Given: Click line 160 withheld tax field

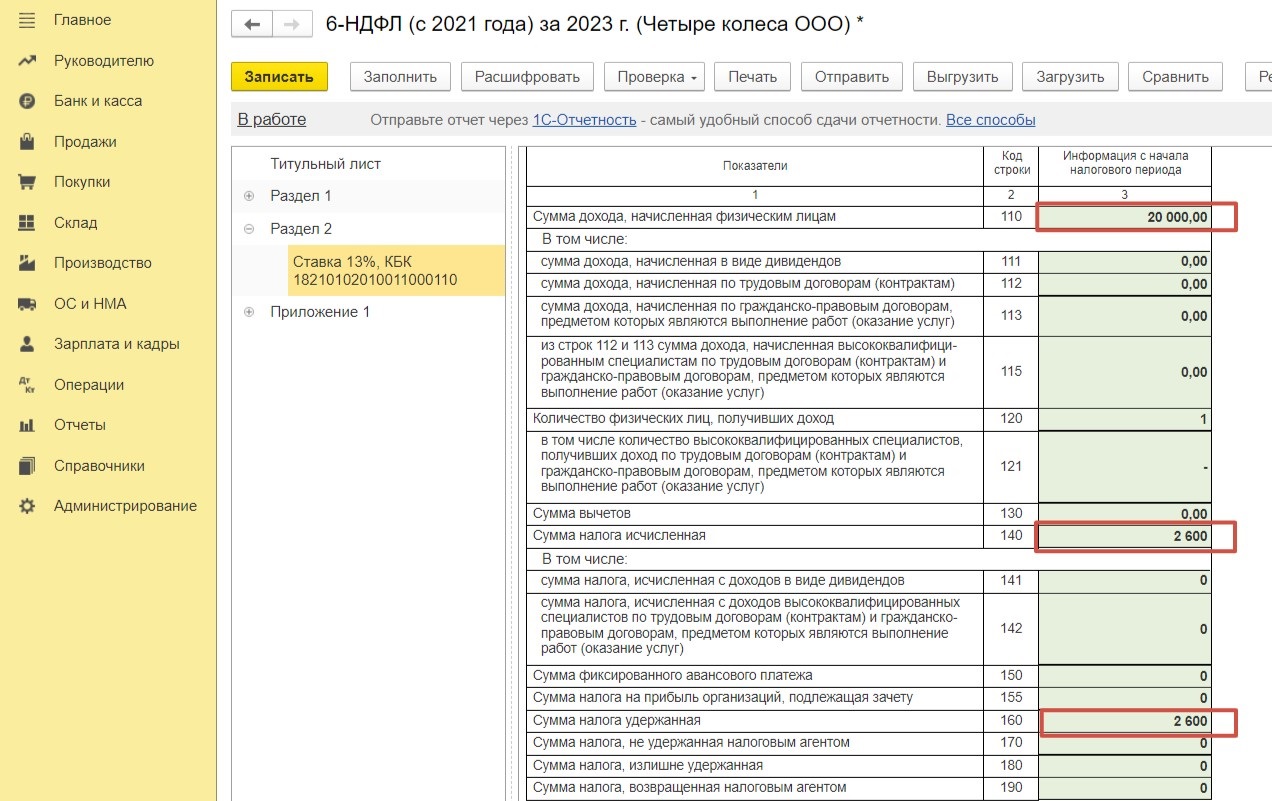Looking at the screenshot, I should [1124, 721].
